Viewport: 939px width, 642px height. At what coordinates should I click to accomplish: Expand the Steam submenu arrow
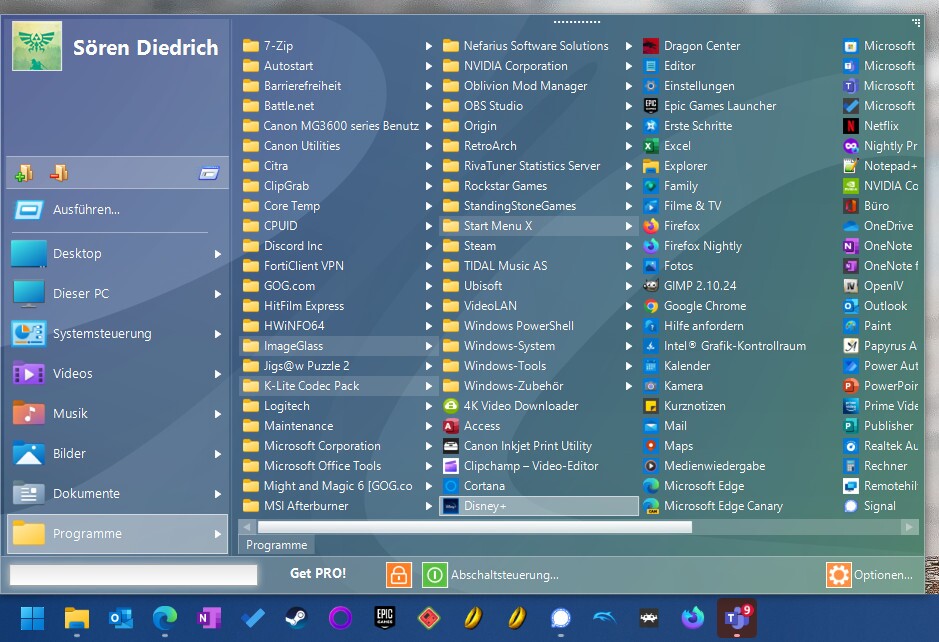click(629, 245)
